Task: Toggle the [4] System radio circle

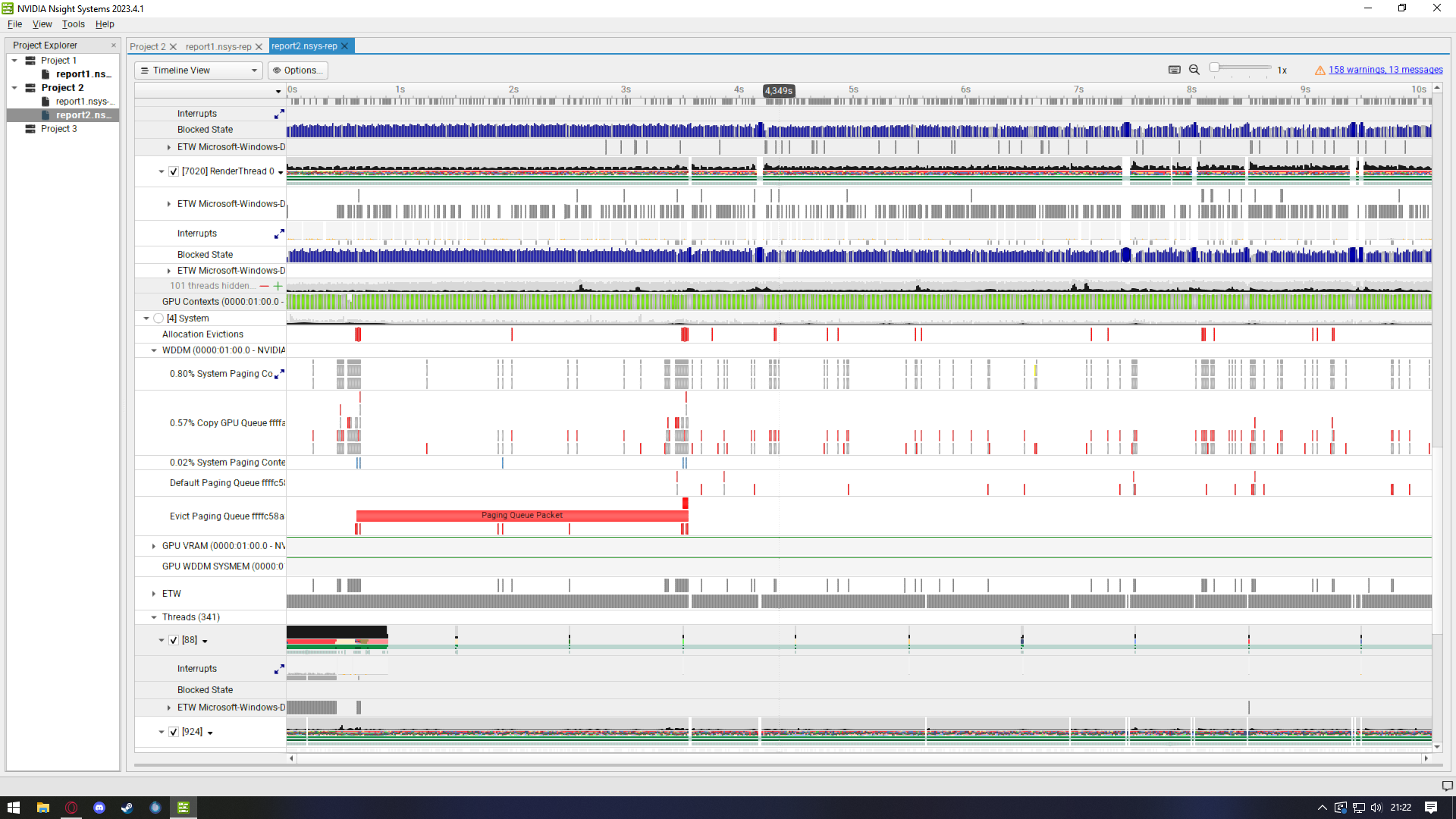Action: 158,318
